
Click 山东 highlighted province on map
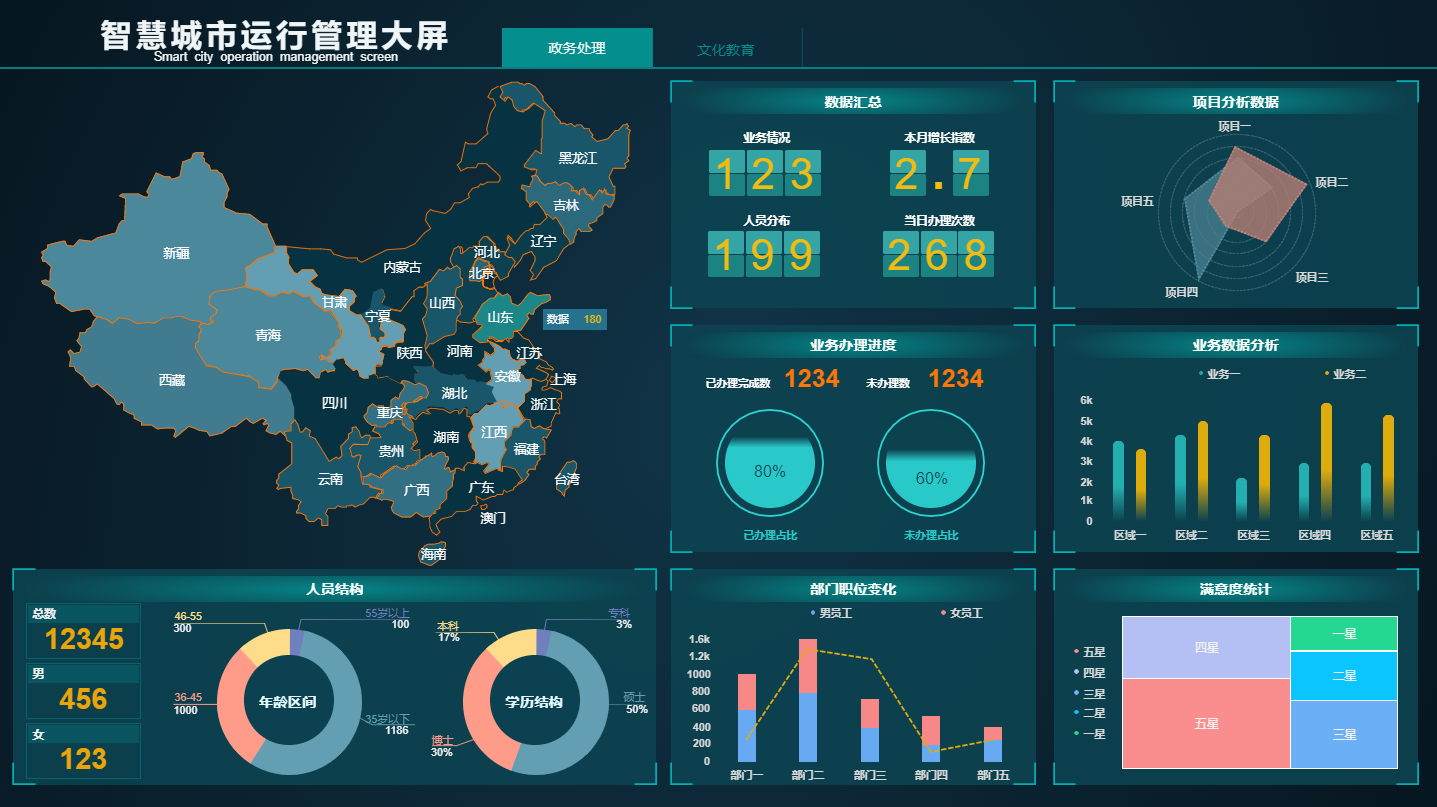click(x=500, y=317)
